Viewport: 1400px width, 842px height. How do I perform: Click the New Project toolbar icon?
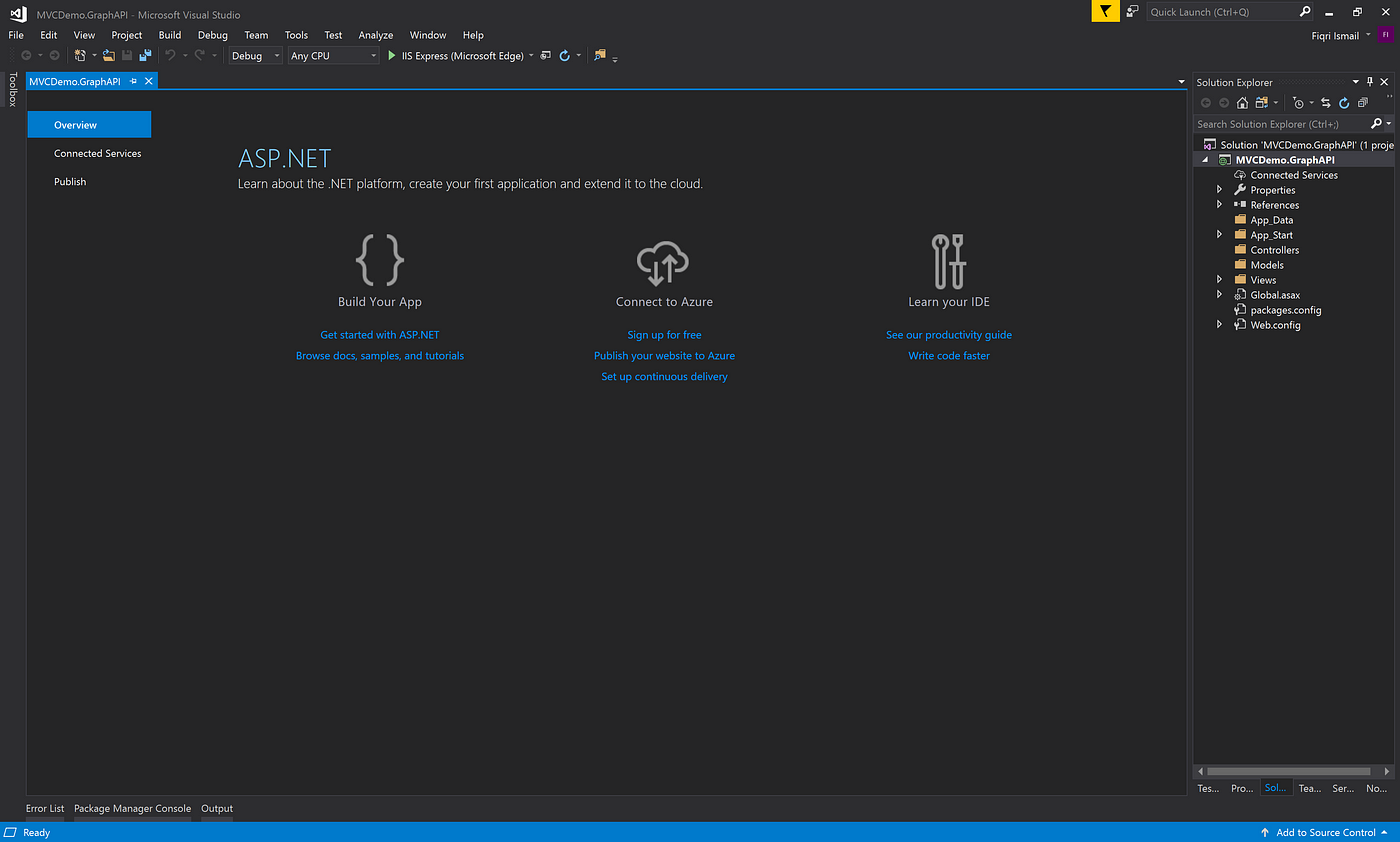point(80,56)
